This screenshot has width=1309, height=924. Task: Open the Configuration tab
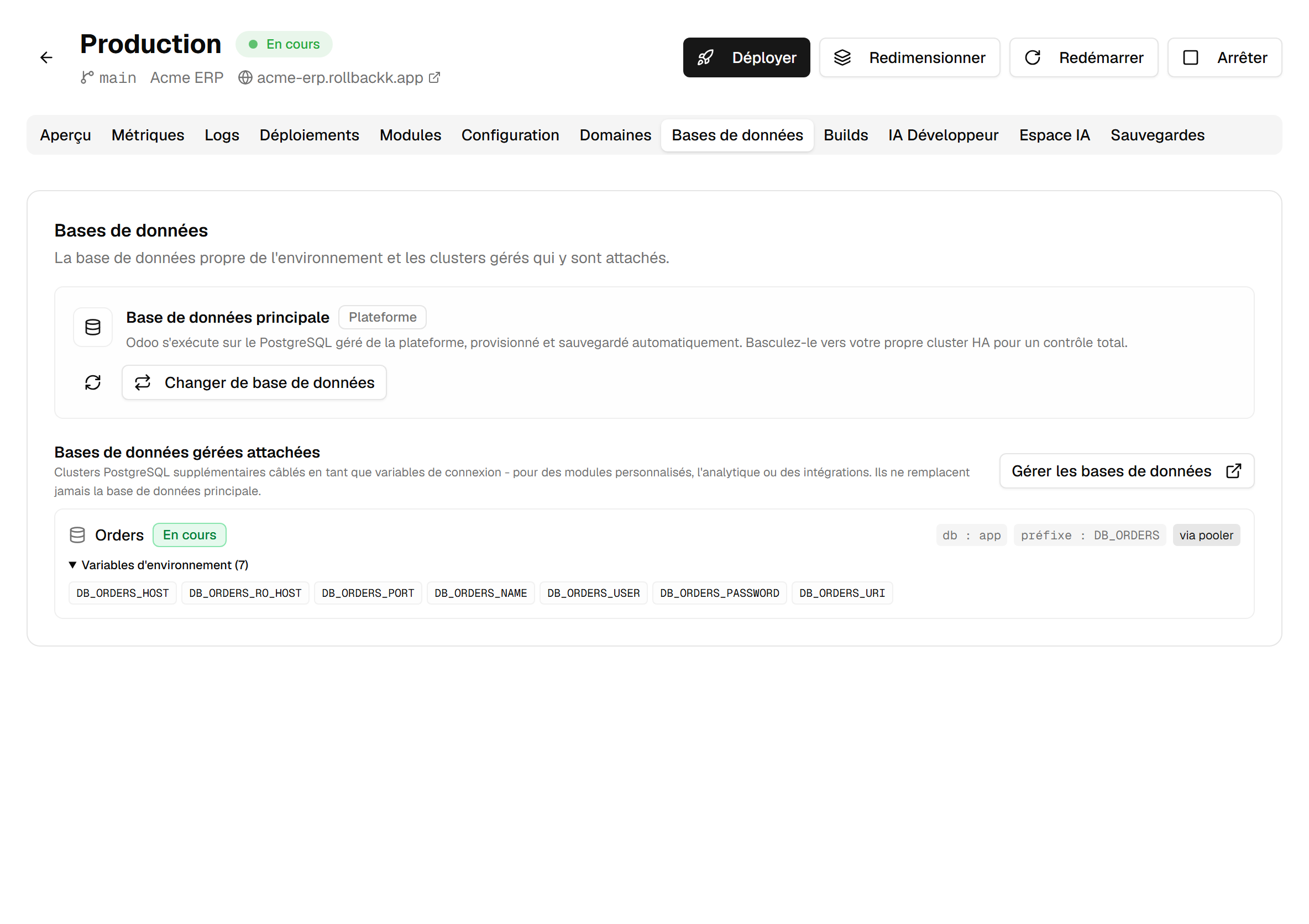click(510, 135)
